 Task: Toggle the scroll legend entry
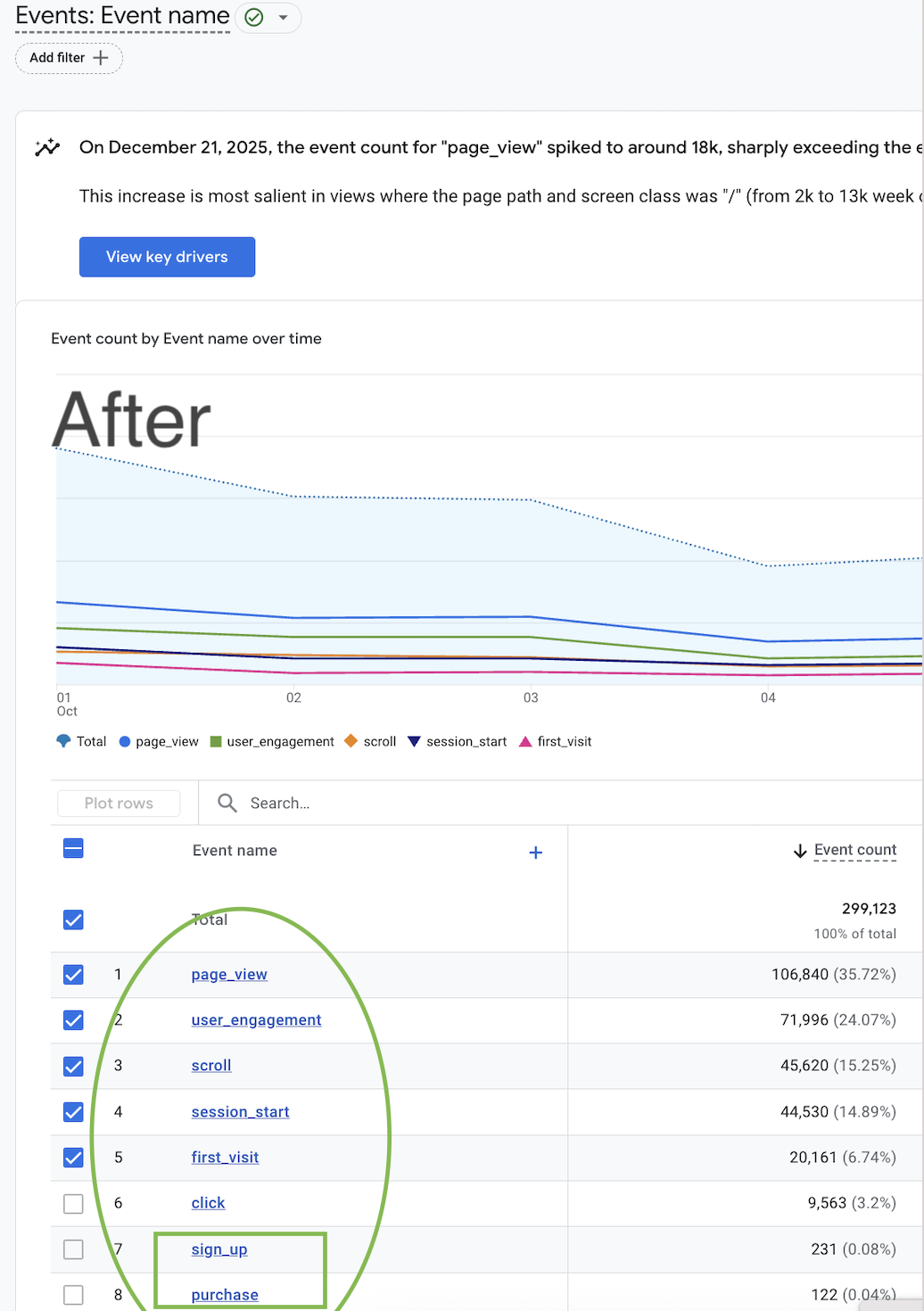(x=370, y=741)
